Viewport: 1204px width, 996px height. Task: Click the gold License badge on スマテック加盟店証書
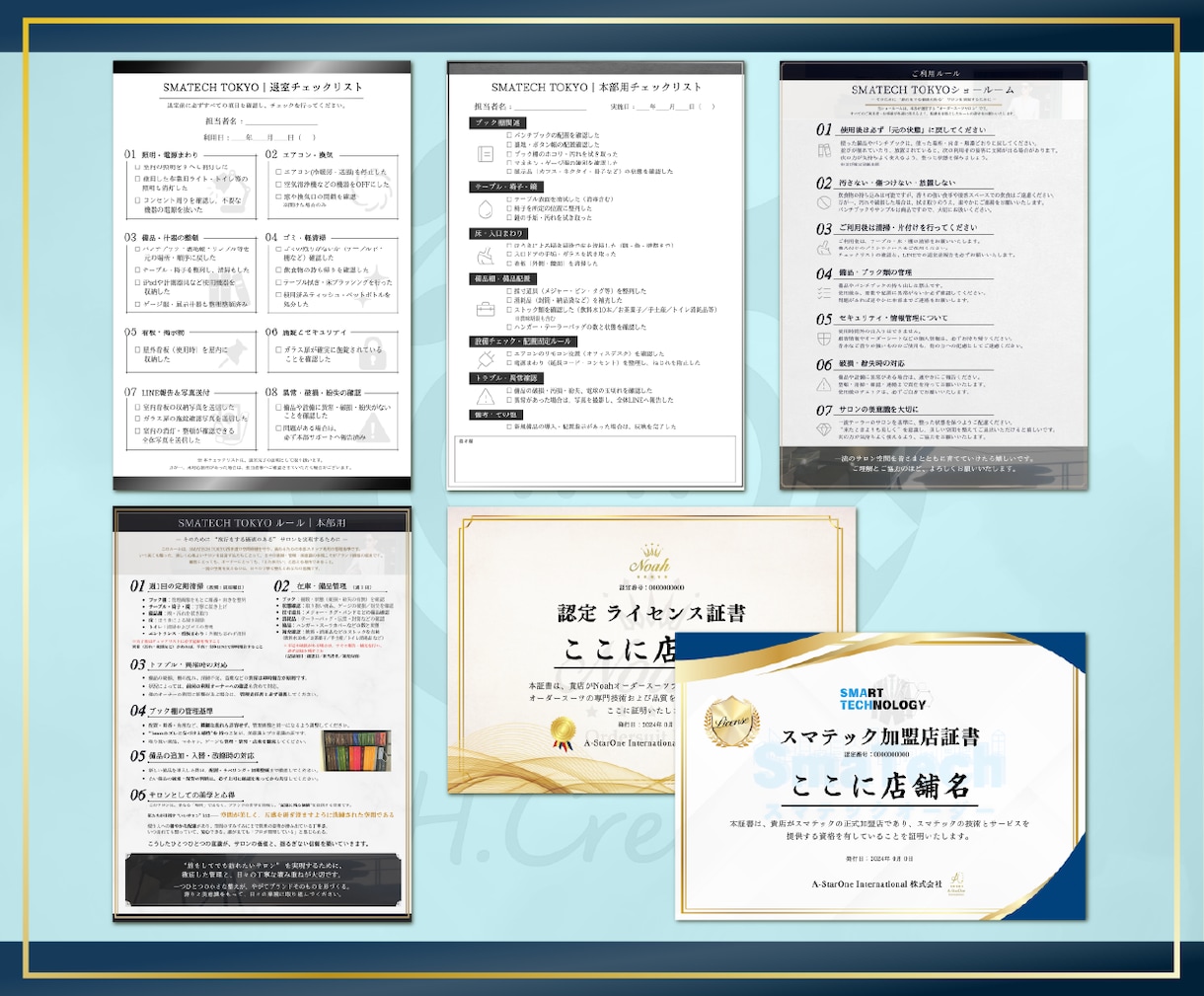pos(731,724)
